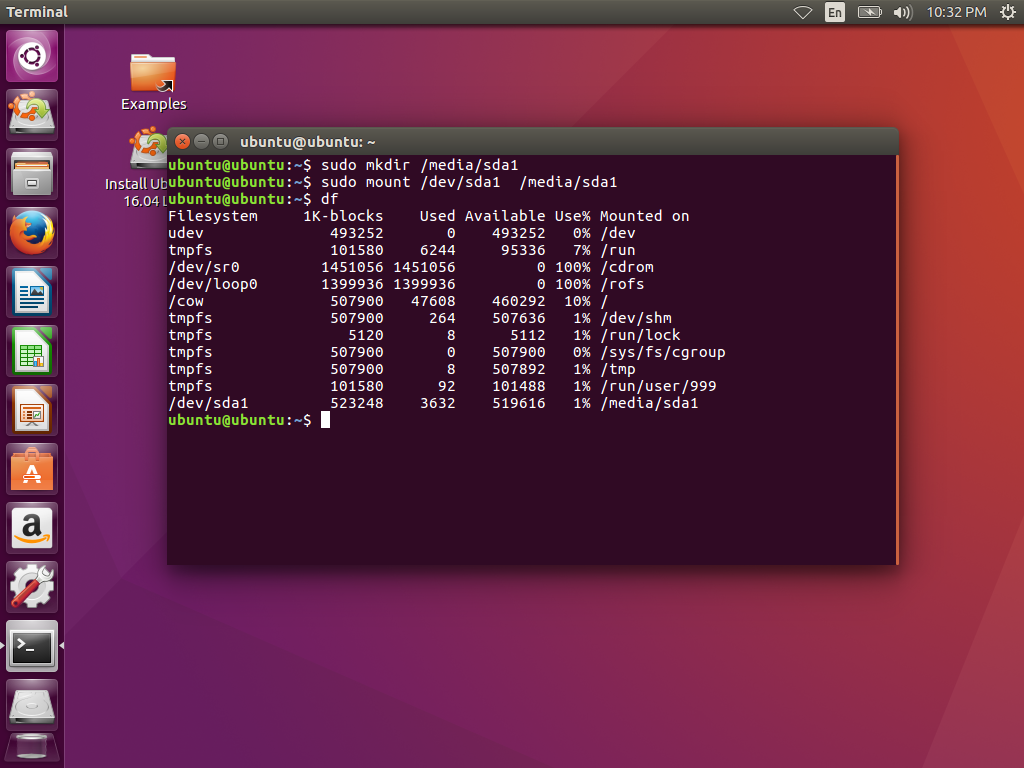Open Ubuntu Software from the launcher
The width and height of the screenshot is (1024, 768).
pyautogui.click(x=31, y=468)
